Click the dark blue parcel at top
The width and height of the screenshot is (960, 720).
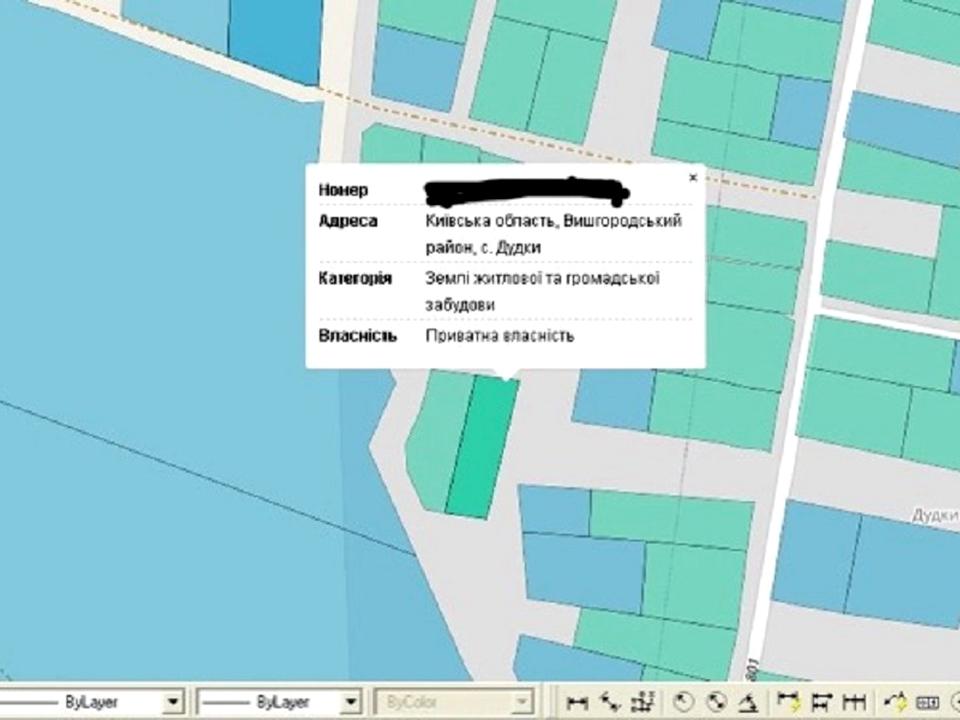coord(275,38)
